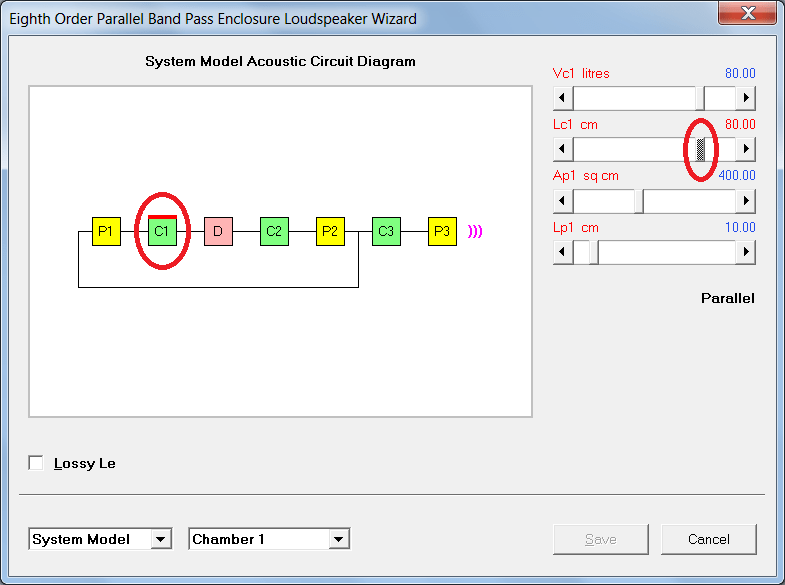Click the Lp1 cm label
The image size is (785, 585).
(576, 228)
